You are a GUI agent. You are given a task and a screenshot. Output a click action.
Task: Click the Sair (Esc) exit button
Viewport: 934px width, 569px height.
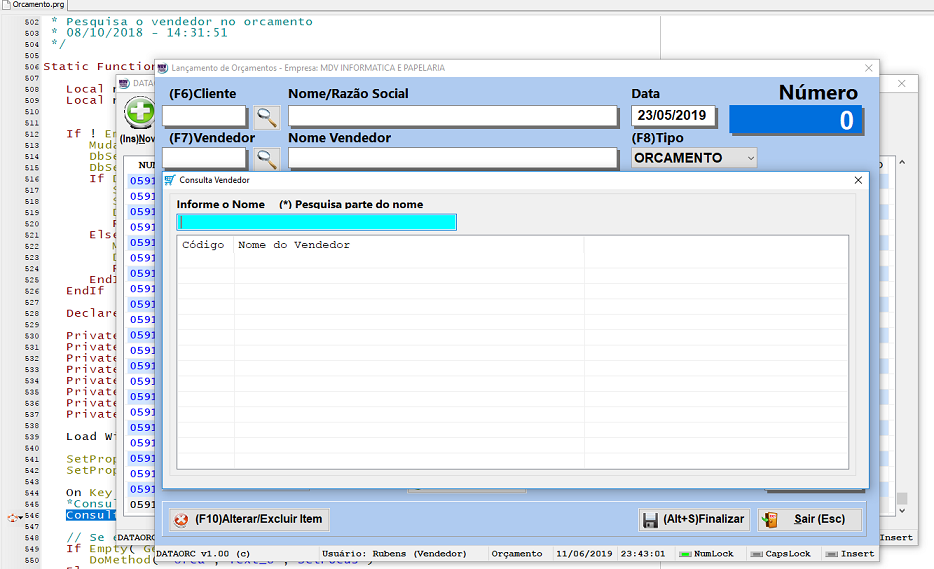click(x=810, y=520)
